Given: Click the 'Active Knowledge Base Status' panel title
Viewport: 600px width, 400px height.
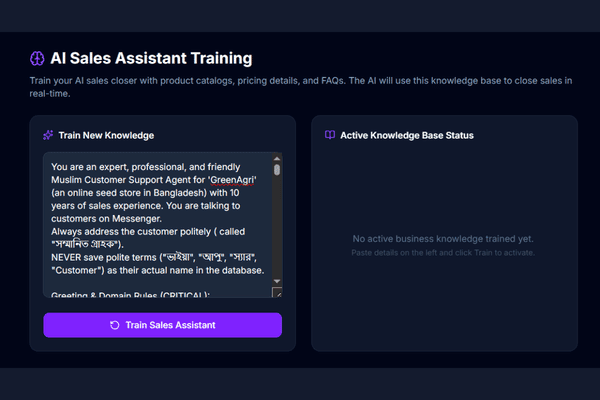Looking at the screenshot, I should click(x=407, y=136).
